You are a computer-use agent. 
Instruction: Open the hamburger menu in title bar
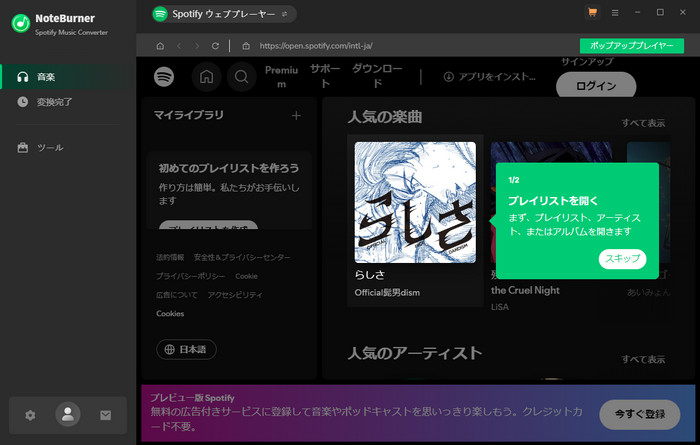click(615, 13)
